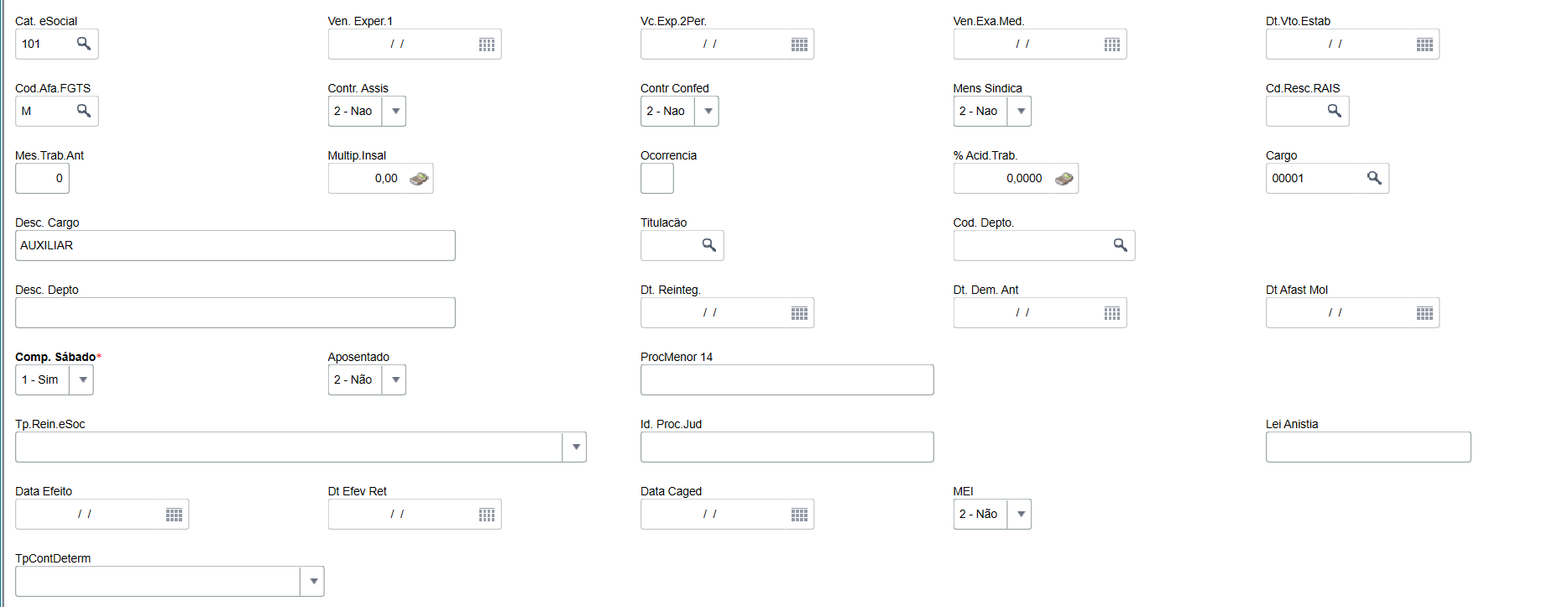Image resolution: width=1568 pixels, height=607 pixels.
Task: Open Cod. Depto. lookup search
Action: [1121, 245]
